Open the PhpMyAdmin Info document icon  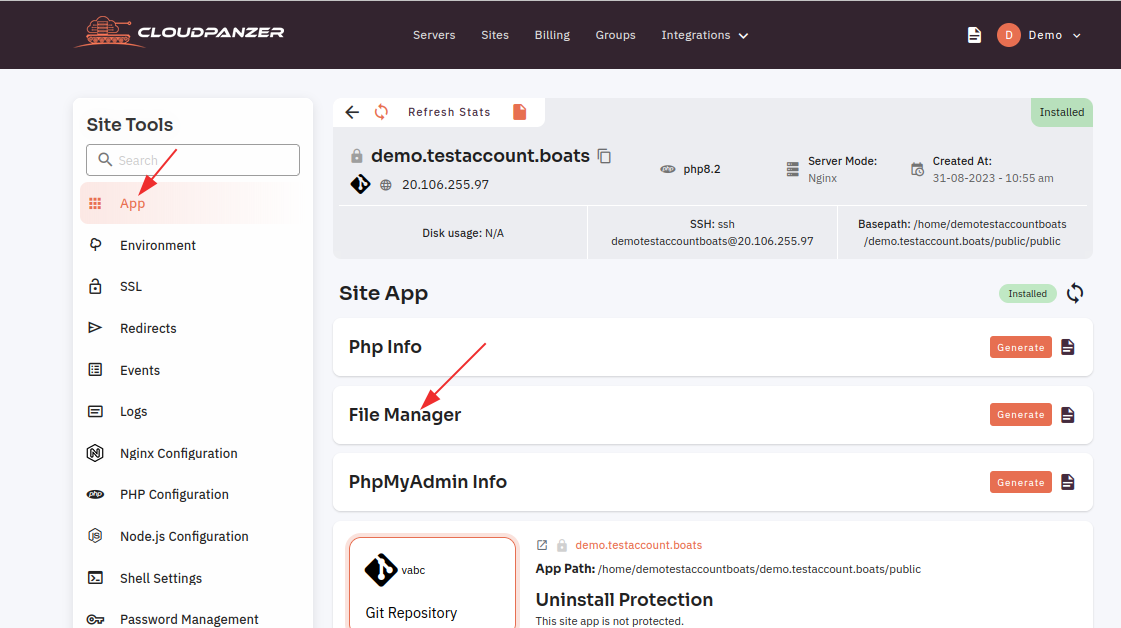pyautogui.click(x=1068, y=482)
